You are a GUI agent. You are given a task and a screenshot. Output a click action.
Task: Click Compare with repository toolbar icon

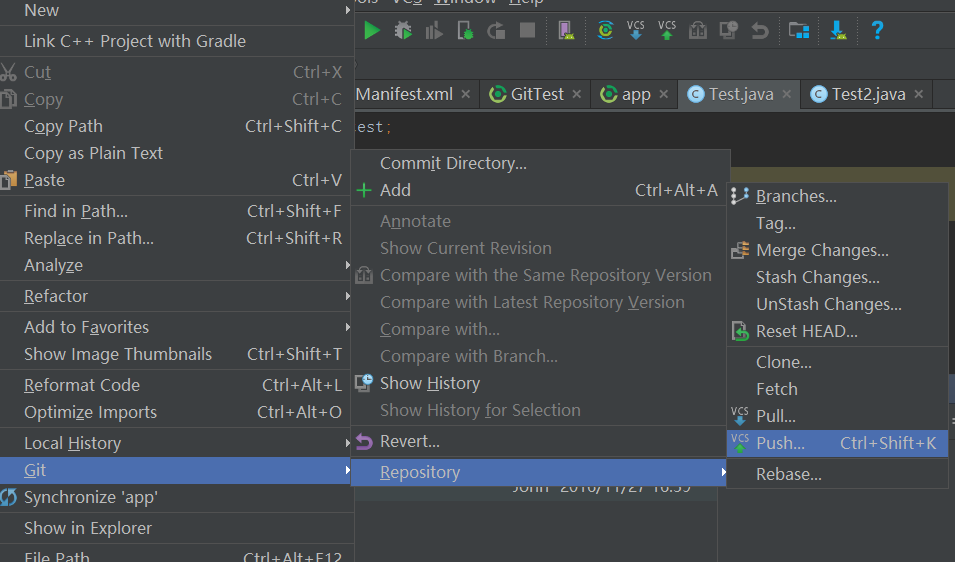698,30
